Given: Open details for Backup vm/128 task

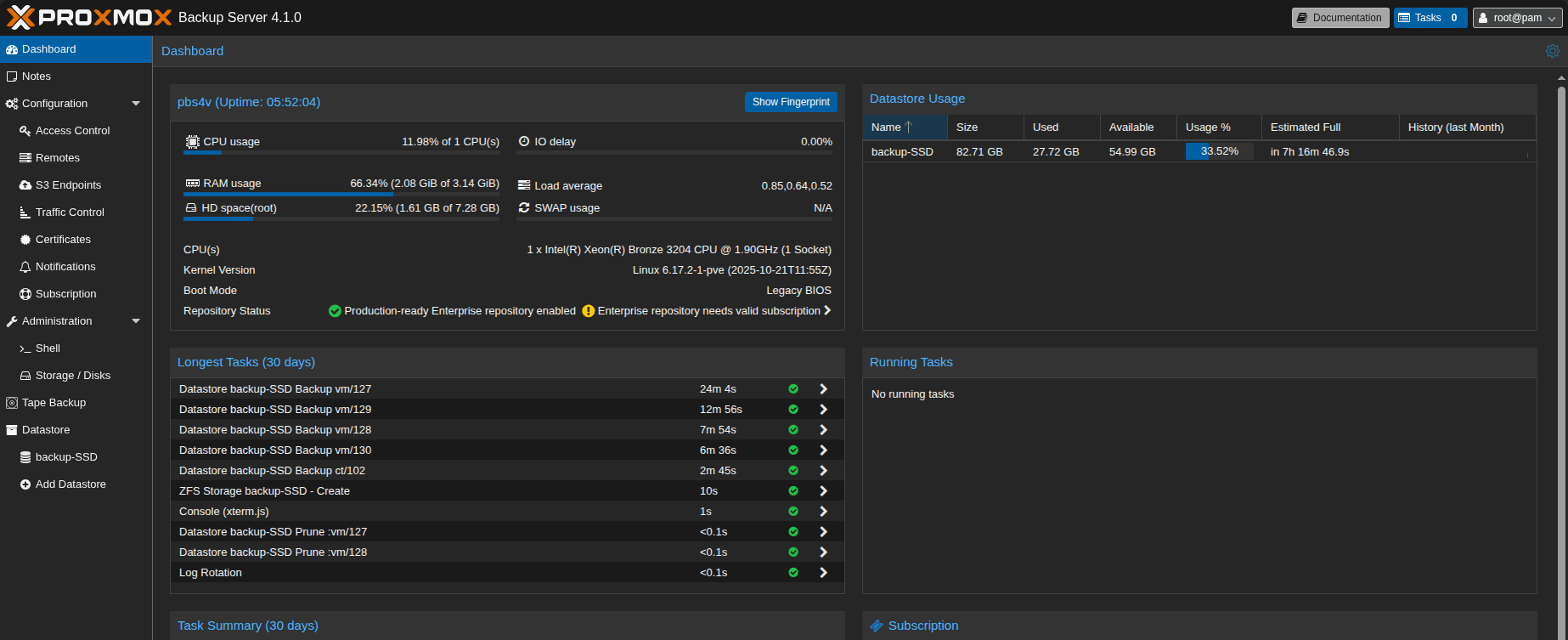Looking at the screenshot, I should point(823,430).
